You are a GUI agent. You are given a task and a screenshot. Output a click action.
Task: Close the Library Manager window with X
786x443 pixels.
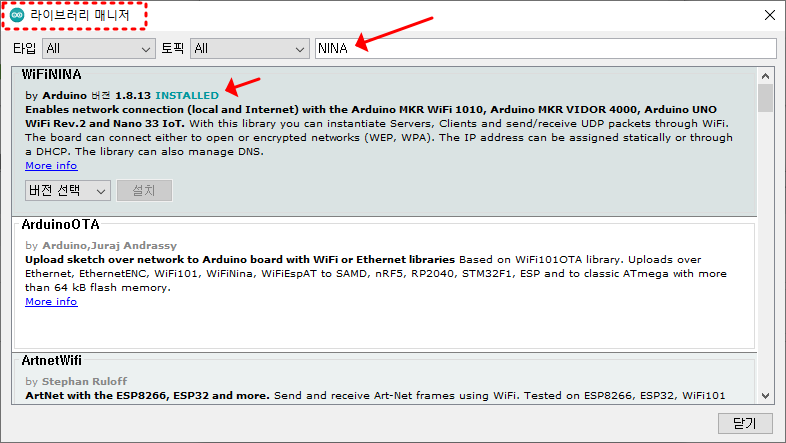769,15
